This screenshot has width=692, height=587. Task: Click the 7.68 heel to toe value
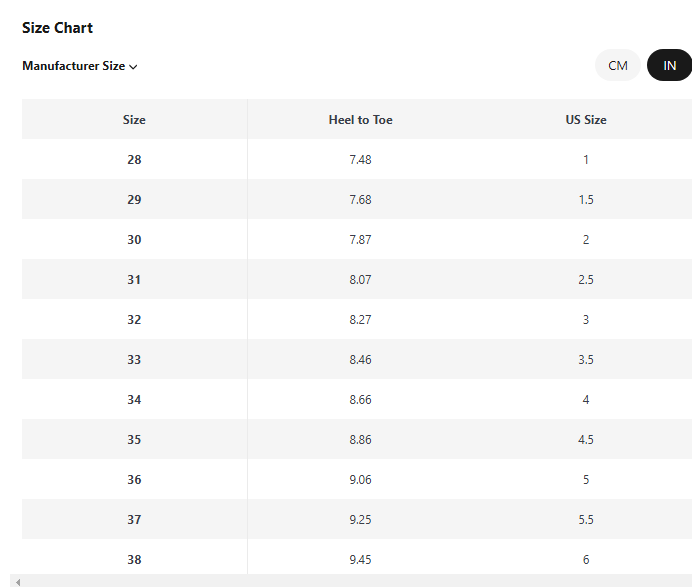point(360,200)
